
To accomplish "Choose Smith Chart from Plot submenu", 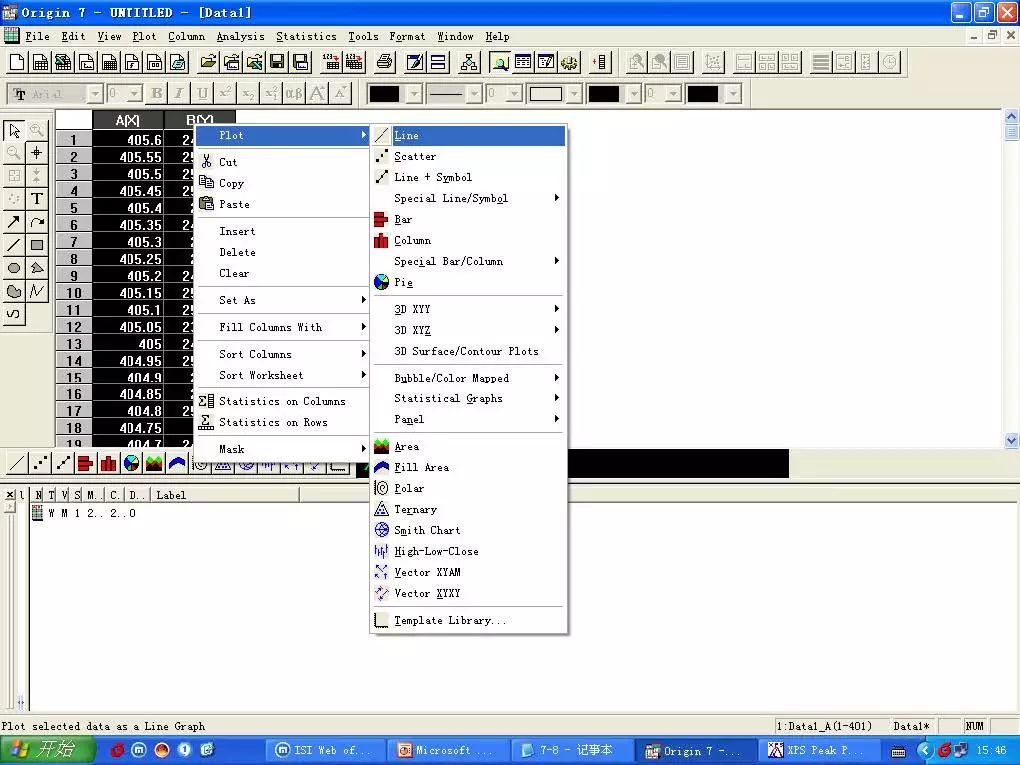I will 468,530.
